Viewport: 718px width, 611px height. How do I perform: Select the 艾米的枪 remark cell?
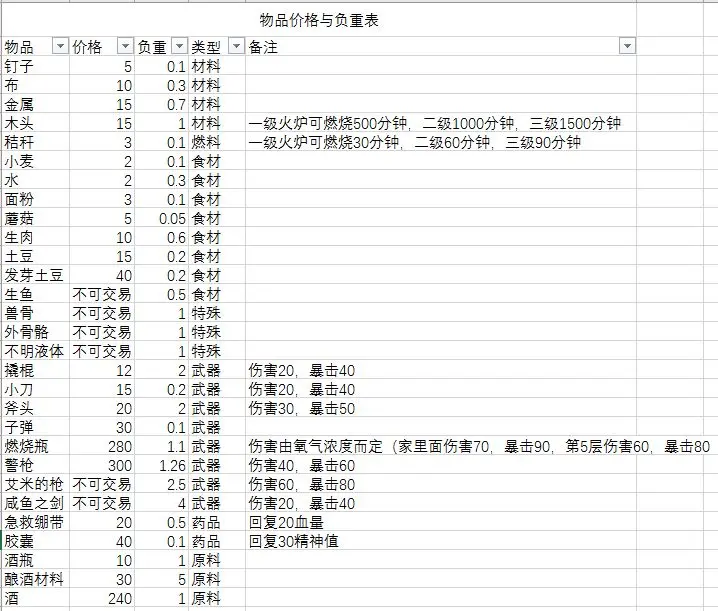click(x=301, y=484)
